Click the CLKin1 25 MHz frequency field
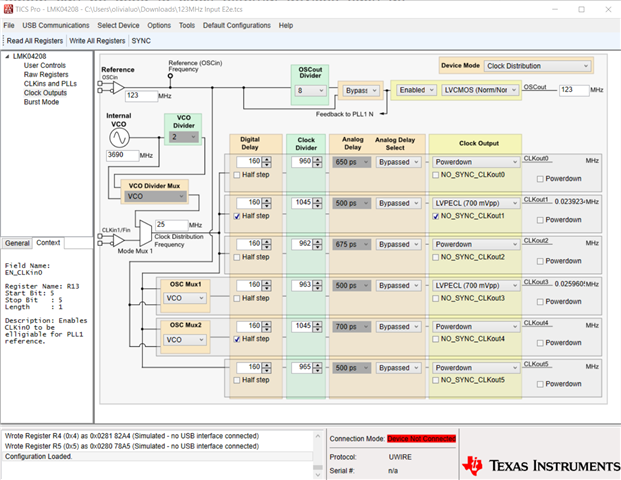The height and width of the screenshot is (480, 621). [x=171, y=225]
